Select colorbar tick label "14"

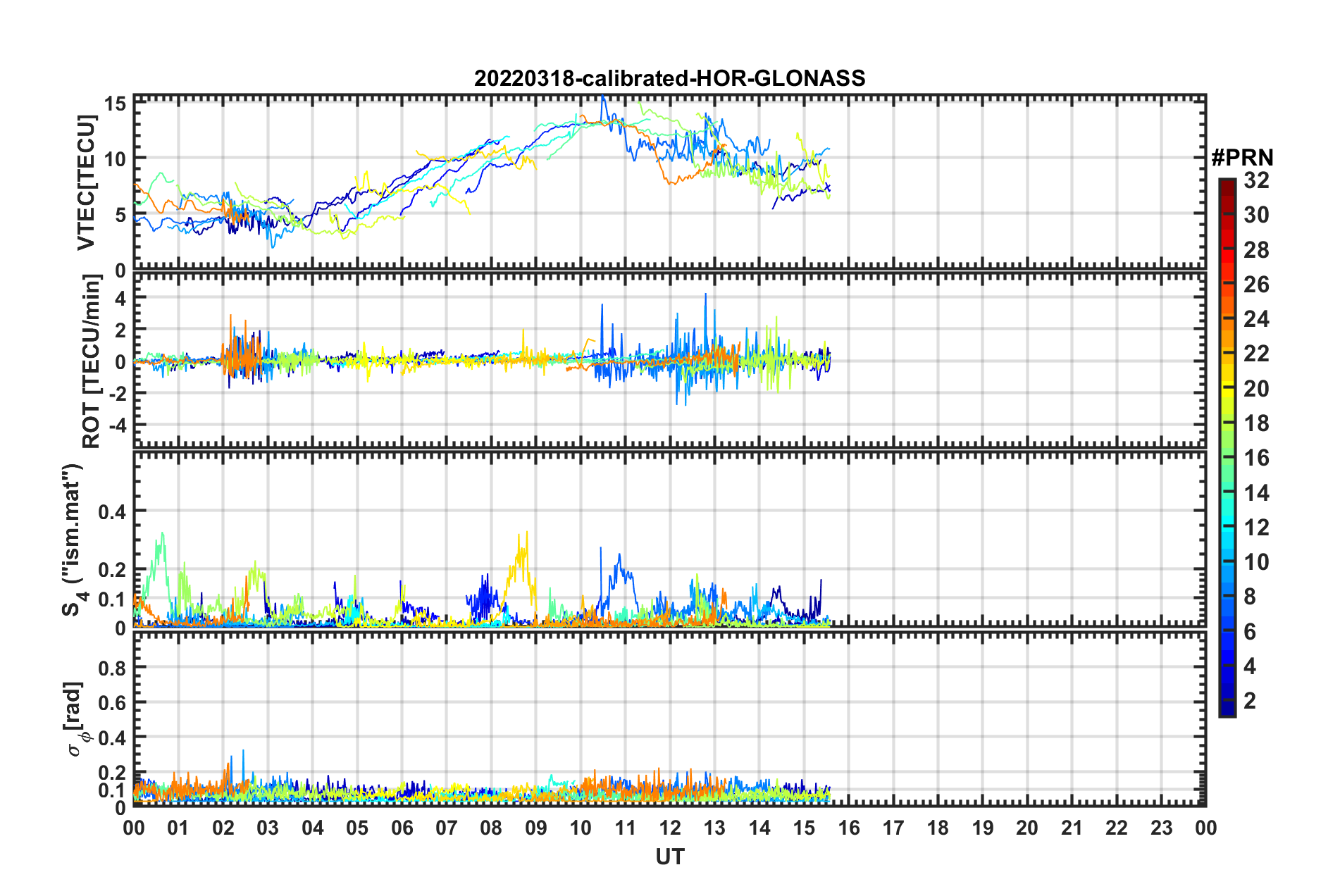tap(1256, 493)
